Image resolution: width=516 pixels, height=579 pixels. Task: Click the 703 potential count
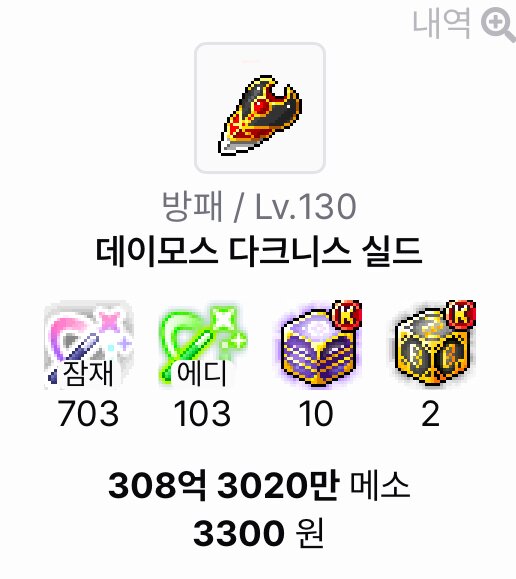point(88,413)
